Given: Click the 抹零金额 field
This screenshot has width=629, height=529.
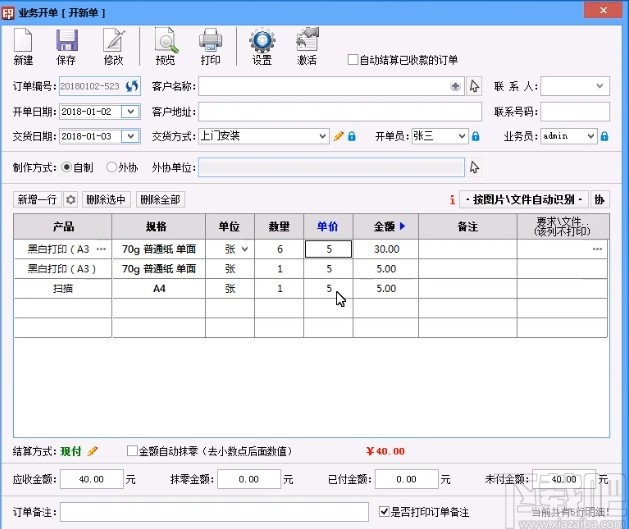Looking at the screenshot, I should 249,479.
